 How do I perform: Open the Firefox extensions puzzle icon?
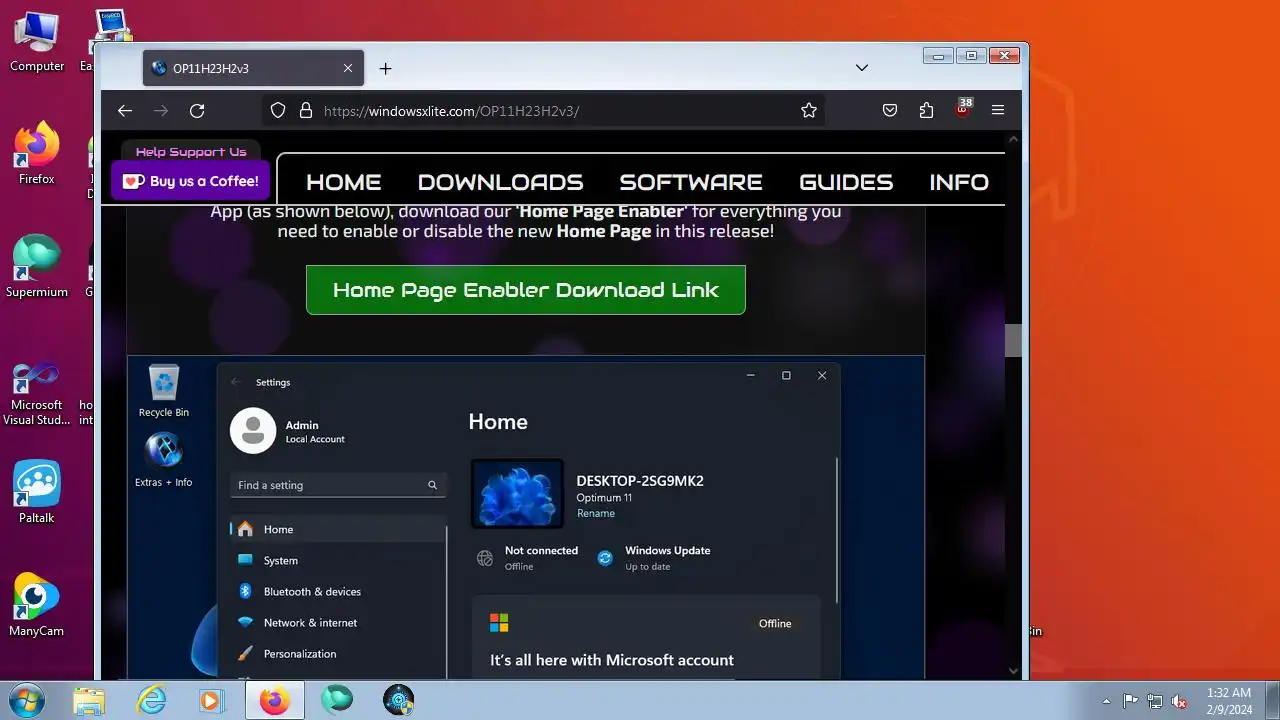pos(926,111)
